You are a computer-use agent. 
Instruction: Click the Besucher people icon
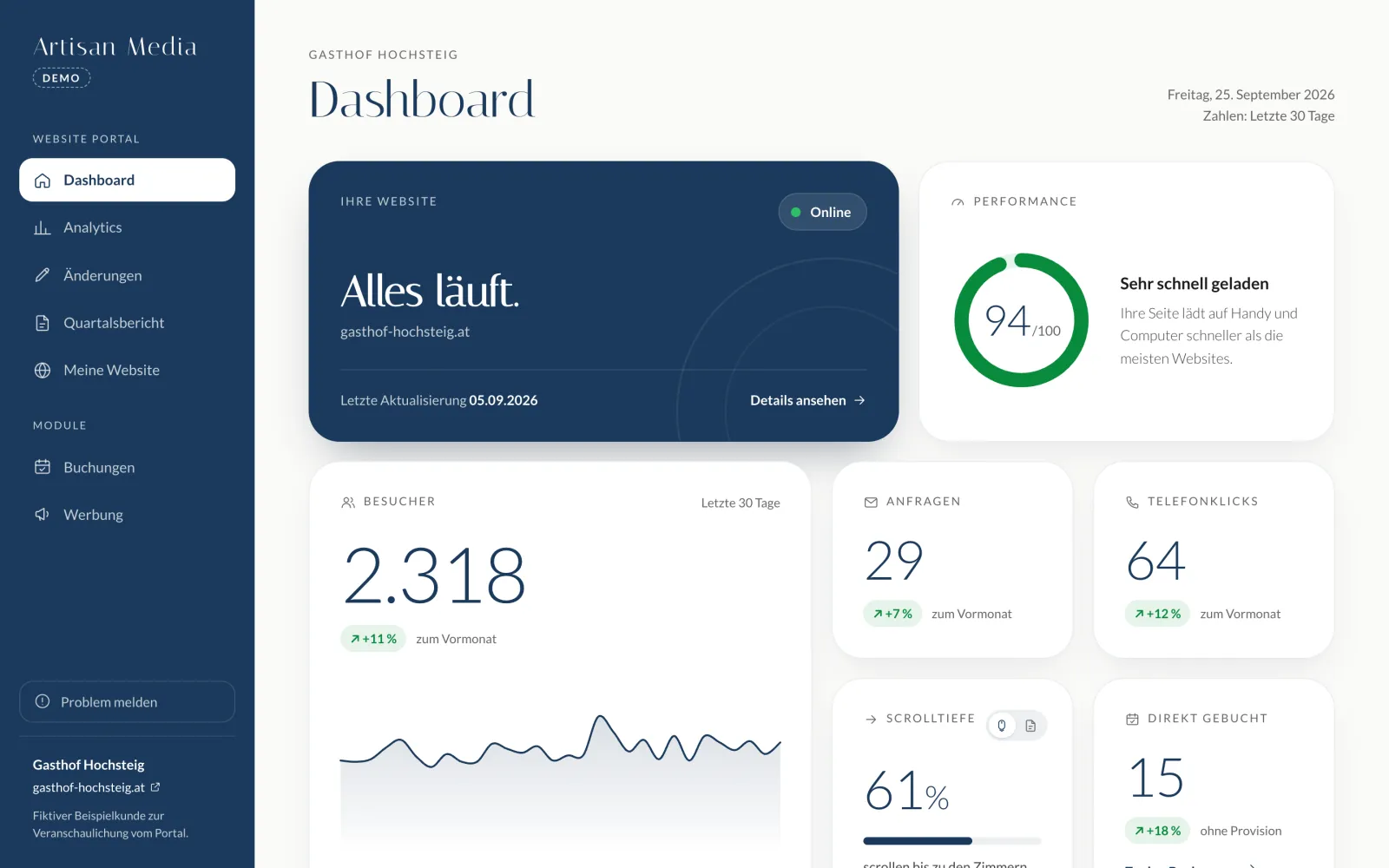click(348, 503)
